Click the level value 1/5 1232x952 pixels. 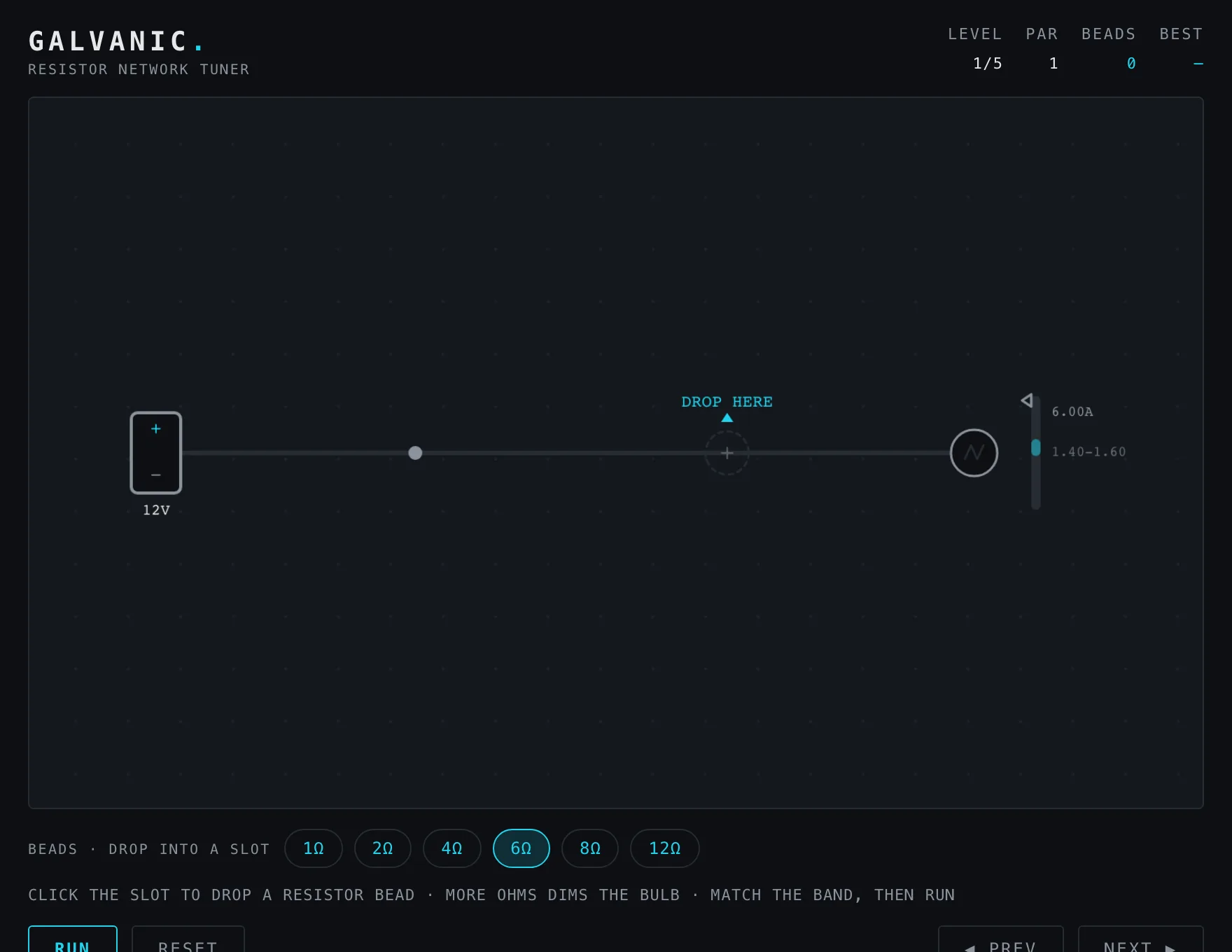pyautogui.click(x=988, y=64)
